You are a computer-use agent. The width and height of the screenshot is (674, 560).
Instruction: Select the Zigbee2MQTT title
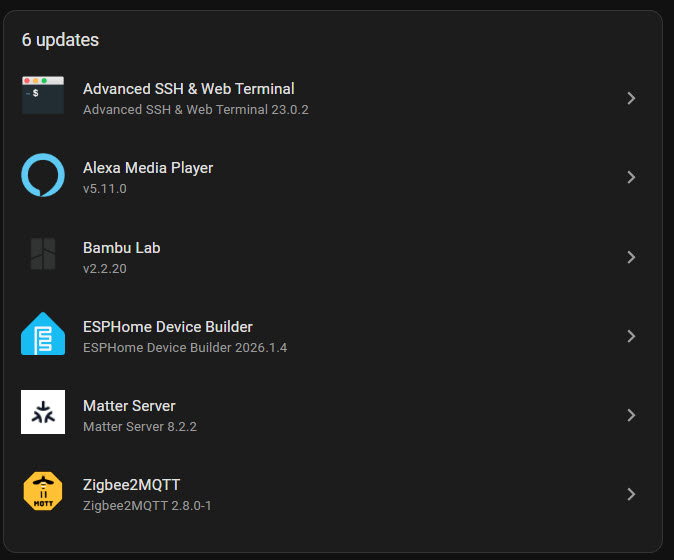131,485
